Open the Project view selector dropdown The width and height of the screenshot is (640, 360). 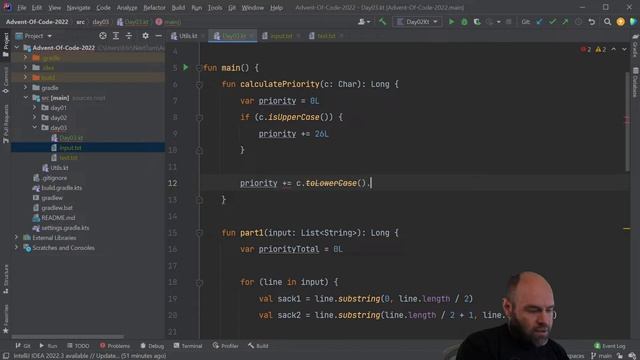[x=33, y=36]
